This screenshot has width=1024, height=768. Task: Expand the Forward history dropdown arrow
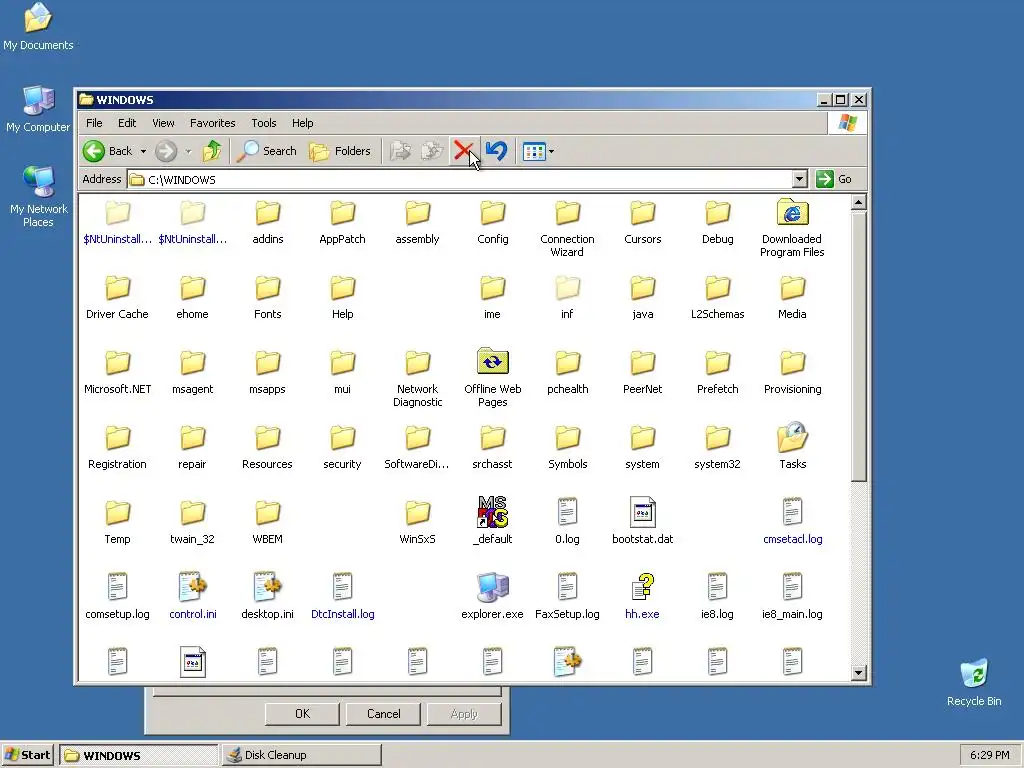tap(188, 152)
